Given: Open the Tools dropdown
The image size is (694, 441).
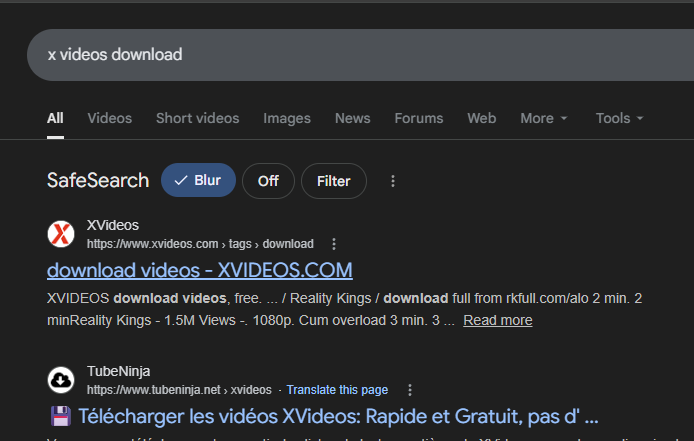Looking at the screenshot, I should pyautogui.click(x=619, y=118).
